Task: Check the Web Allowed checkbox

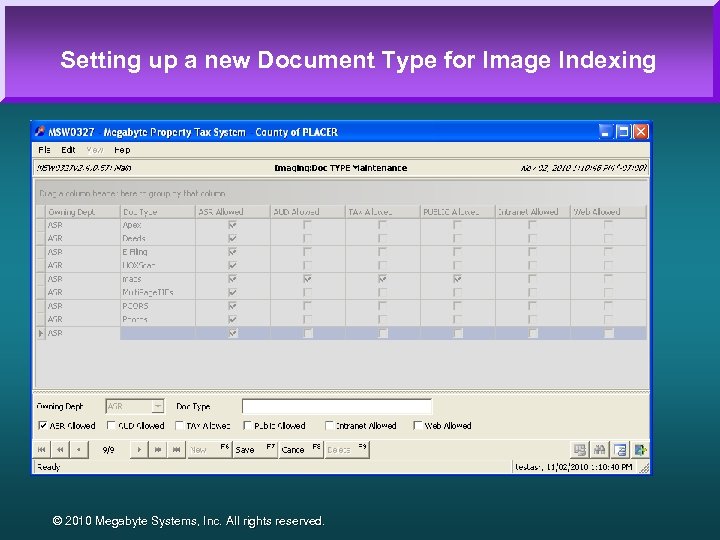Action: pos(416,426)
